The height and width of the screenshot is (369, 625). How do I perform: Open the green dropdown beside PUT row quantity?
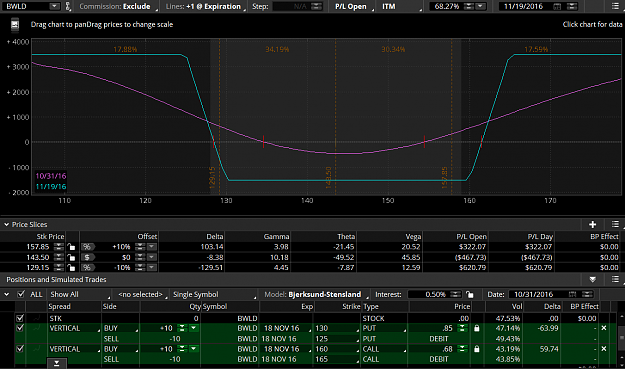click(x=193, y=328)
